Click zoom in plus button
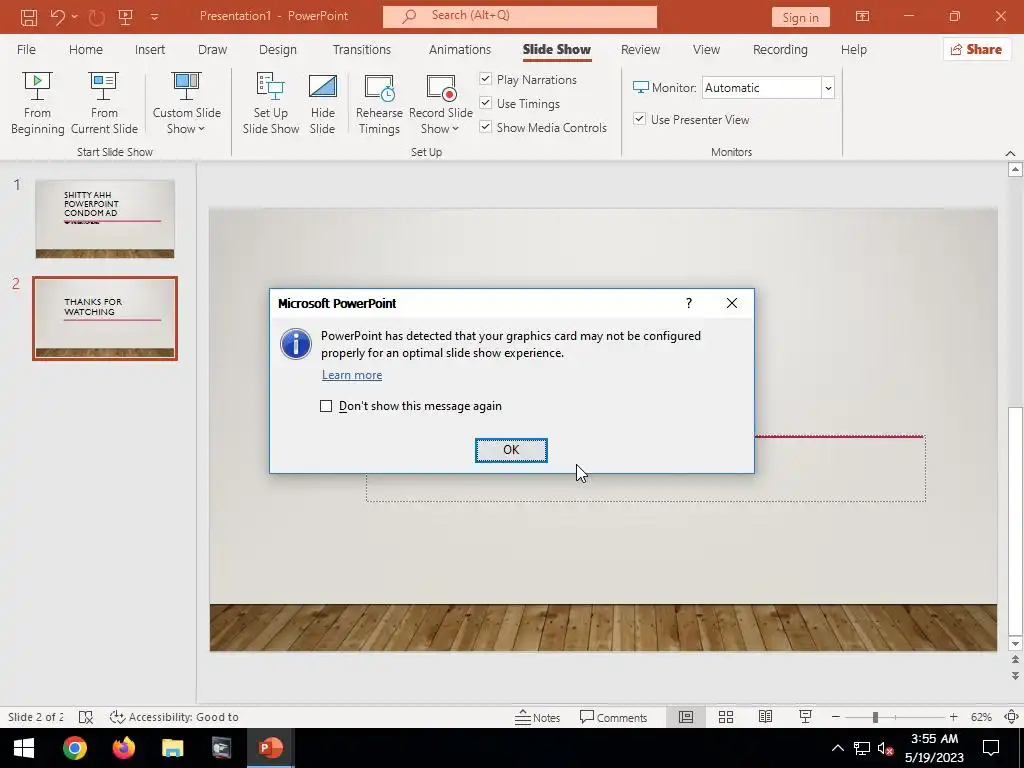 tap(953, 717)
